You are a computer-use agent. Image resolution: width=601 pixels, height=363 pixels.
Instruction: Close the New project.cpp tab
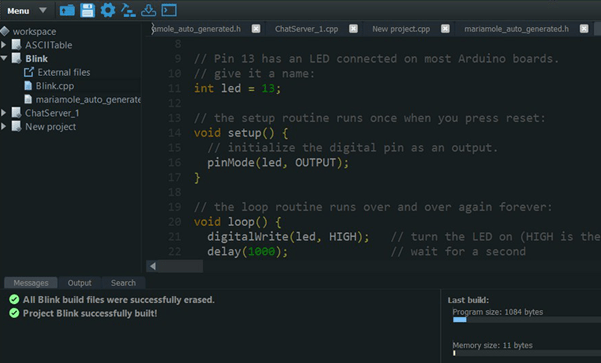point(445,29)
